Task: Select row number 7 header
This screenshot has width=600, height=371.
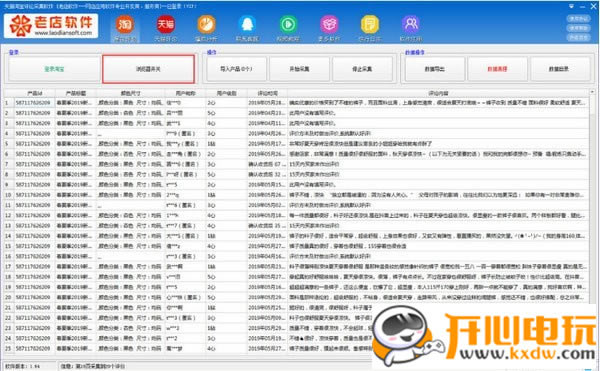Action: [x=9, y=164]
